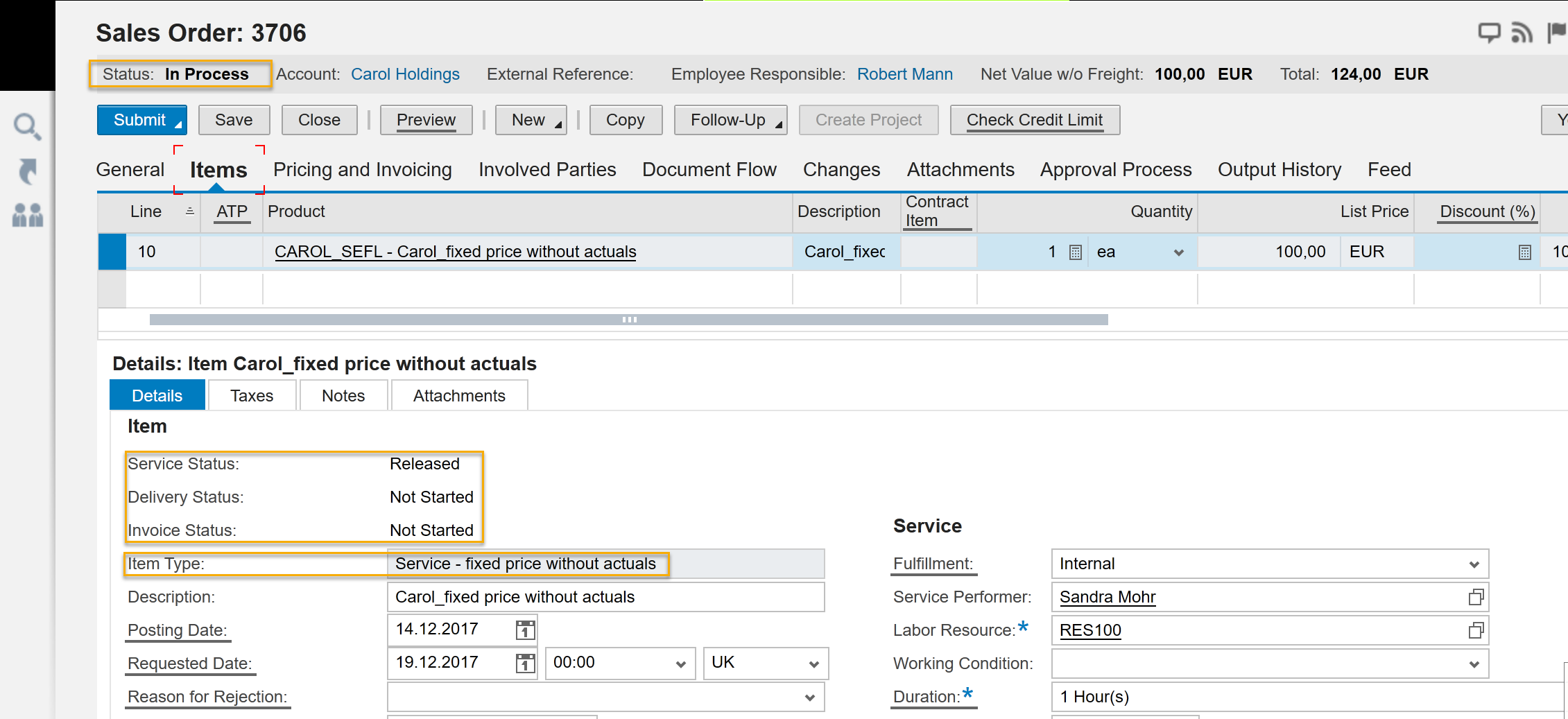This screenshot has width=1568, height=719.
Task: Click the flag icon at top right
Action: point(1557,33)
